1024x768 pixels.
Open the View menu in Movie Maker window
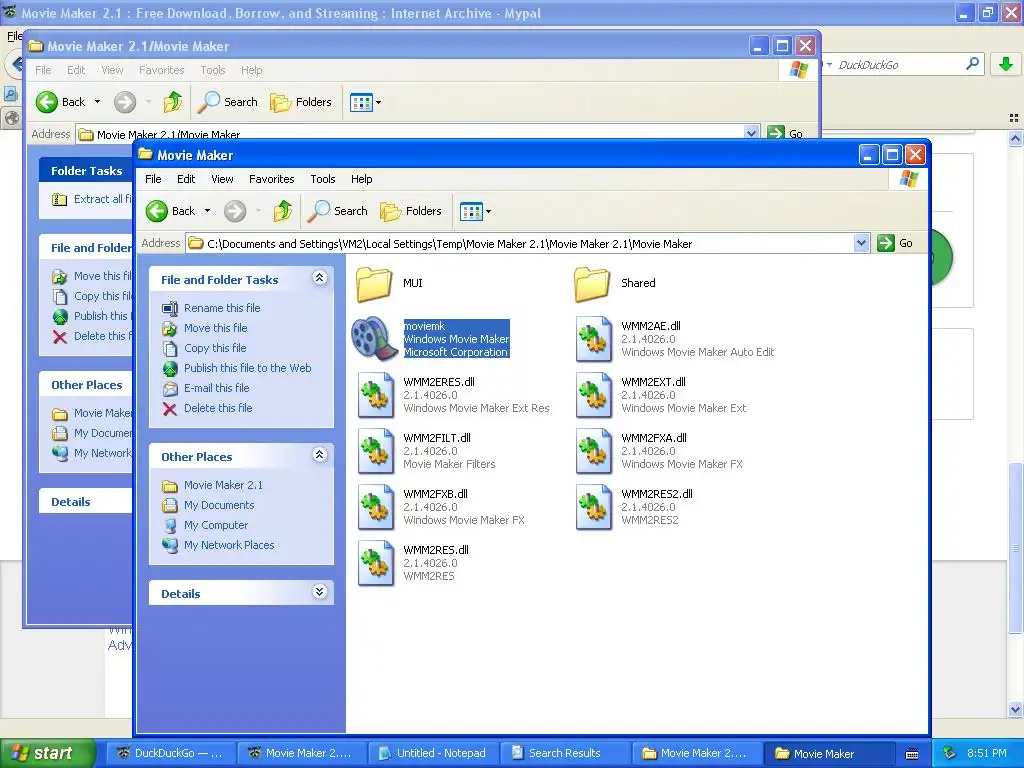tap(222, 179)
